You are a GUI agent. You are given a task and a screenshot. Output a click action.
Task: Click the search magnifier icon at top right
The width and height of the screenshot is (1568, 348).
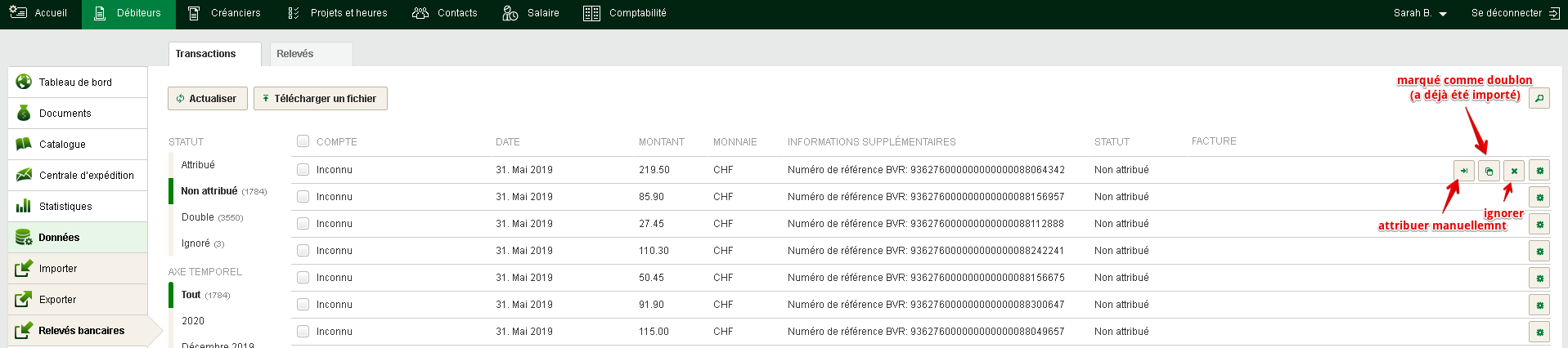click(x=1539, y=99)
